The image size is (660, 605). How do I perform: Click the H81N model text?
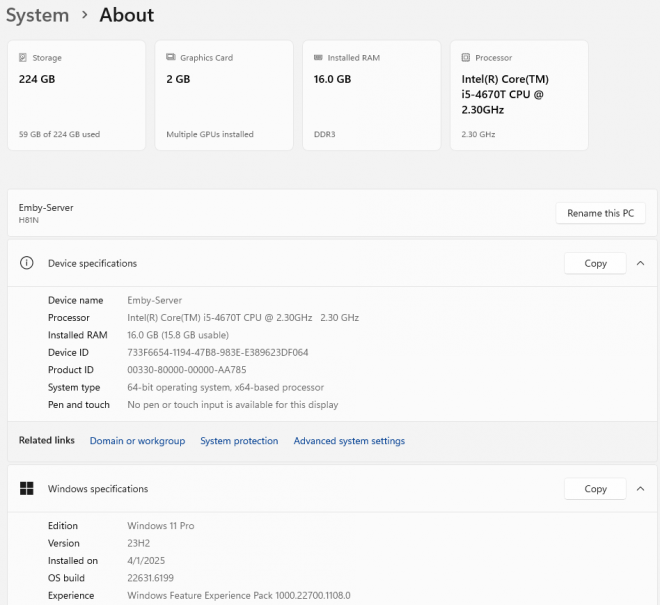click(x=29, y=220)
